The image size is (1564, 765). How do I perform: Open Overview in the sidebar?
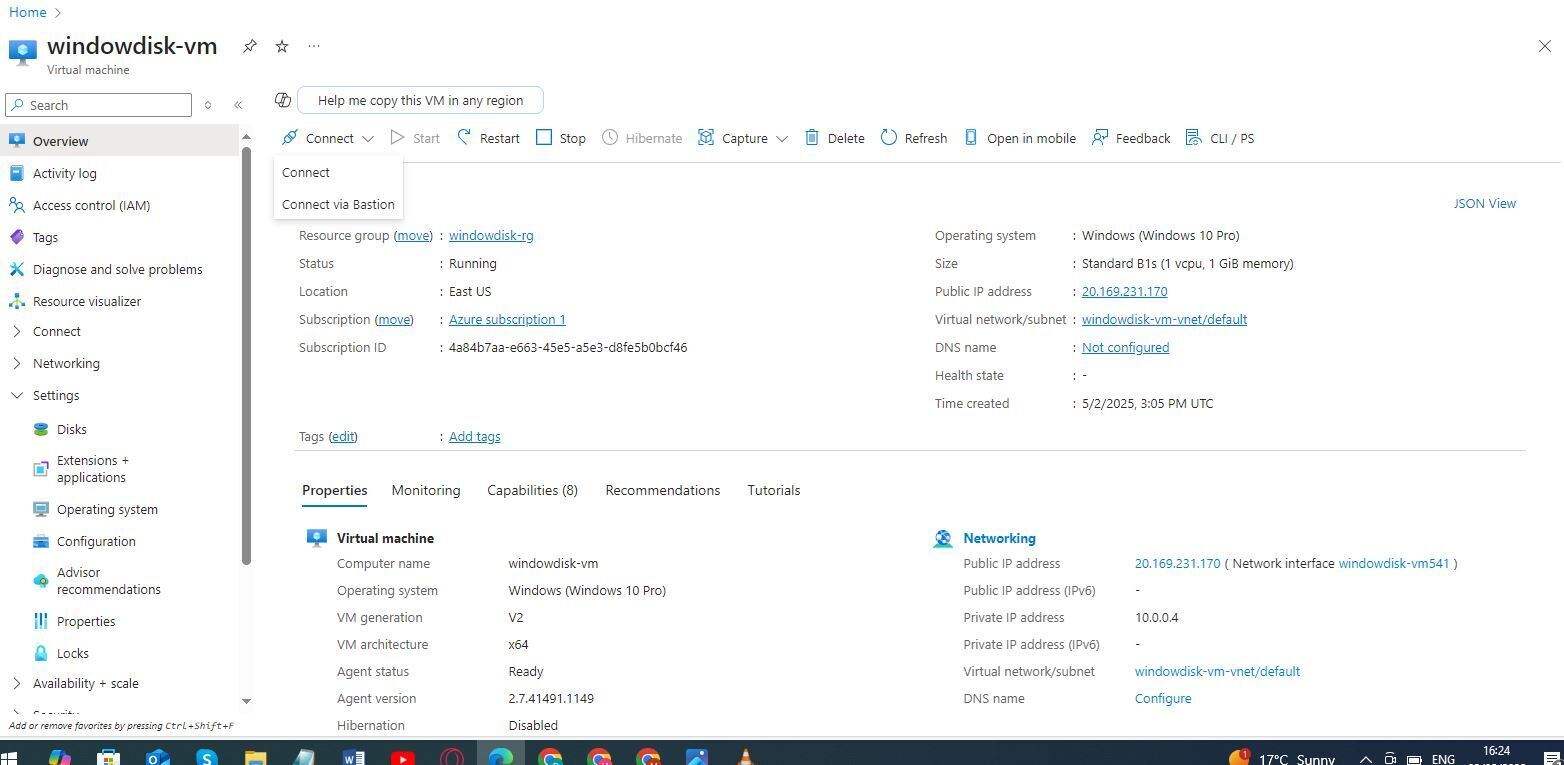point(120,141)
